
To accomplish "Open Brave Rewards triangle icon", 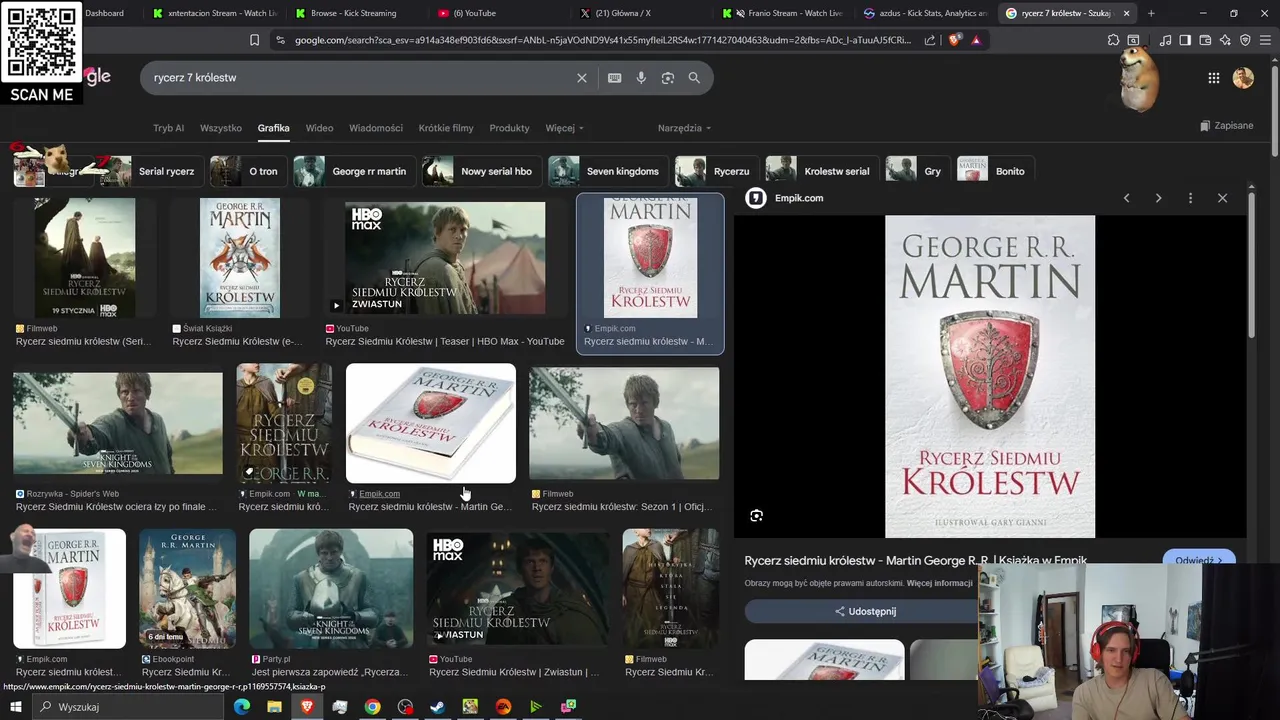I will (x=976, y=40).
